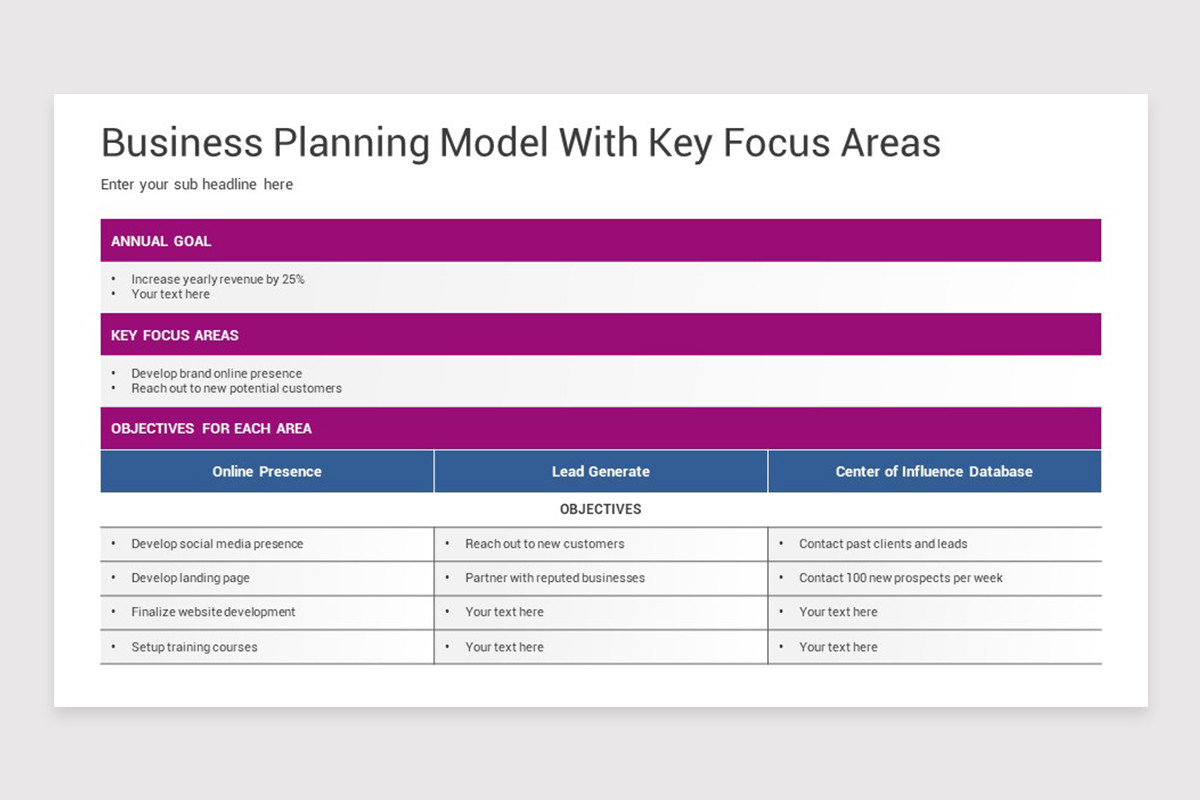The height and width of the screenshot is (800, 1200).
Task: Click the 'Contact 100 new prospects per week' cell
Action: [x=935, y=578]
